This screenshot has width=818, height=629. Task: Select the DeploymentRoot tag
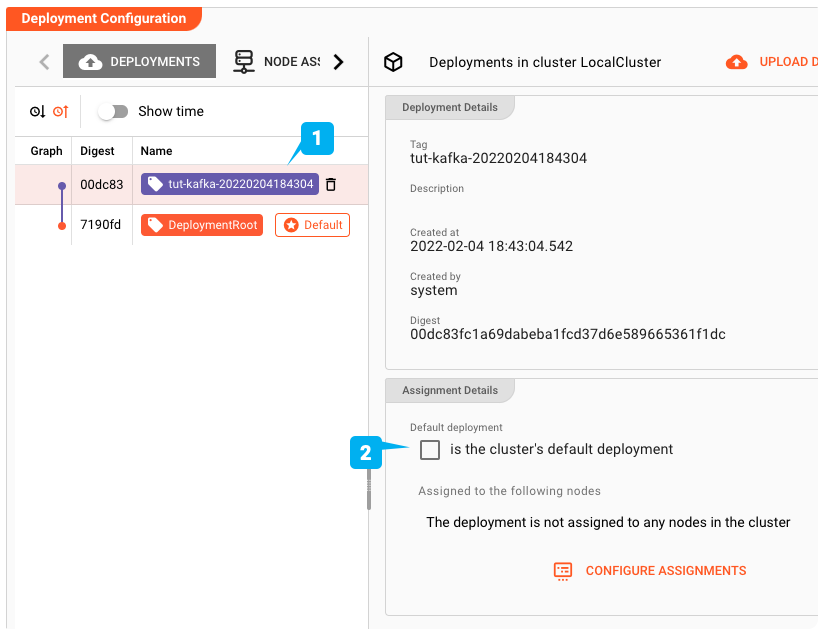pyautogui.click(x=202, y=225)
